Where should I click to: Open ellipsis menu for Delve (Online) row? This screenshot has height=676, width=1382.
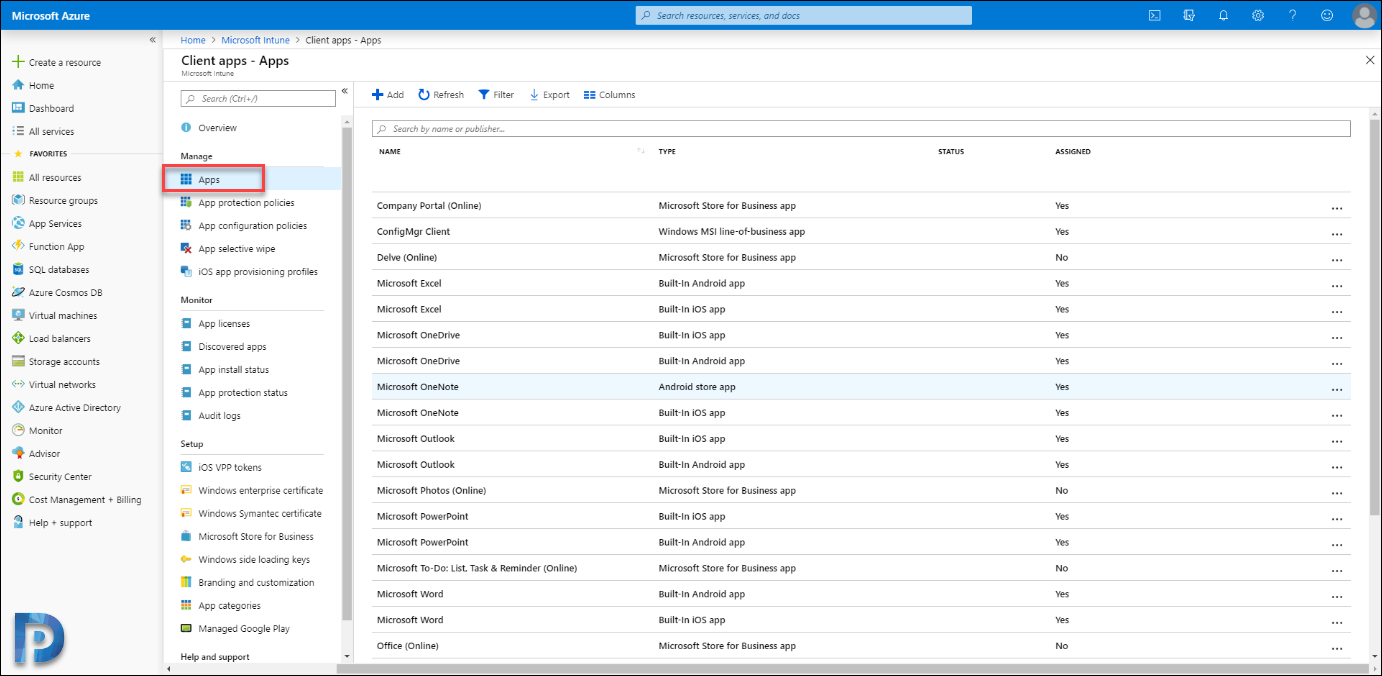pyautogui.click(x=1337, y=259)
